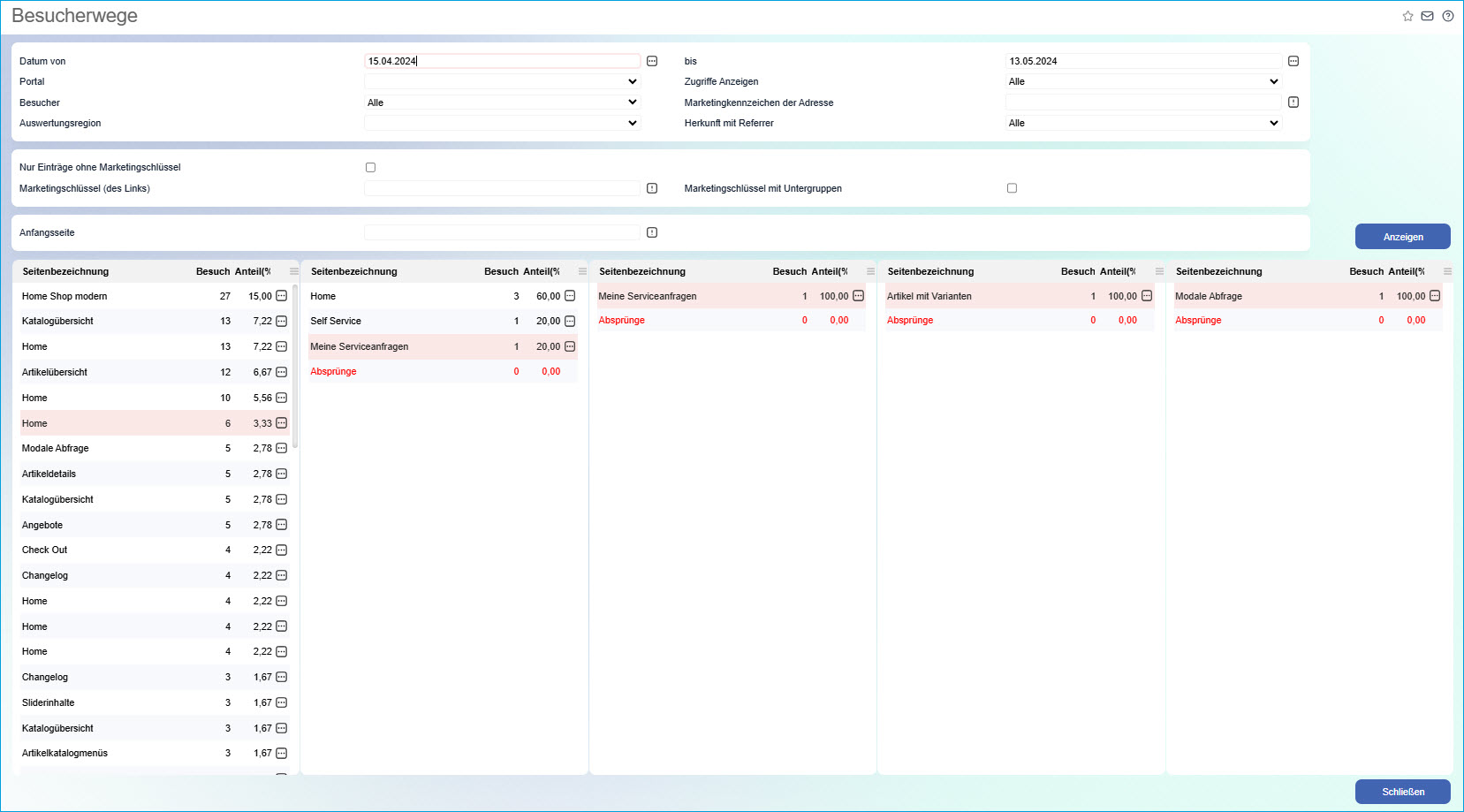Expand the Herkunft mit Referrer dropdown
The image size is (1464, 812).
[x=1143, y=123]
